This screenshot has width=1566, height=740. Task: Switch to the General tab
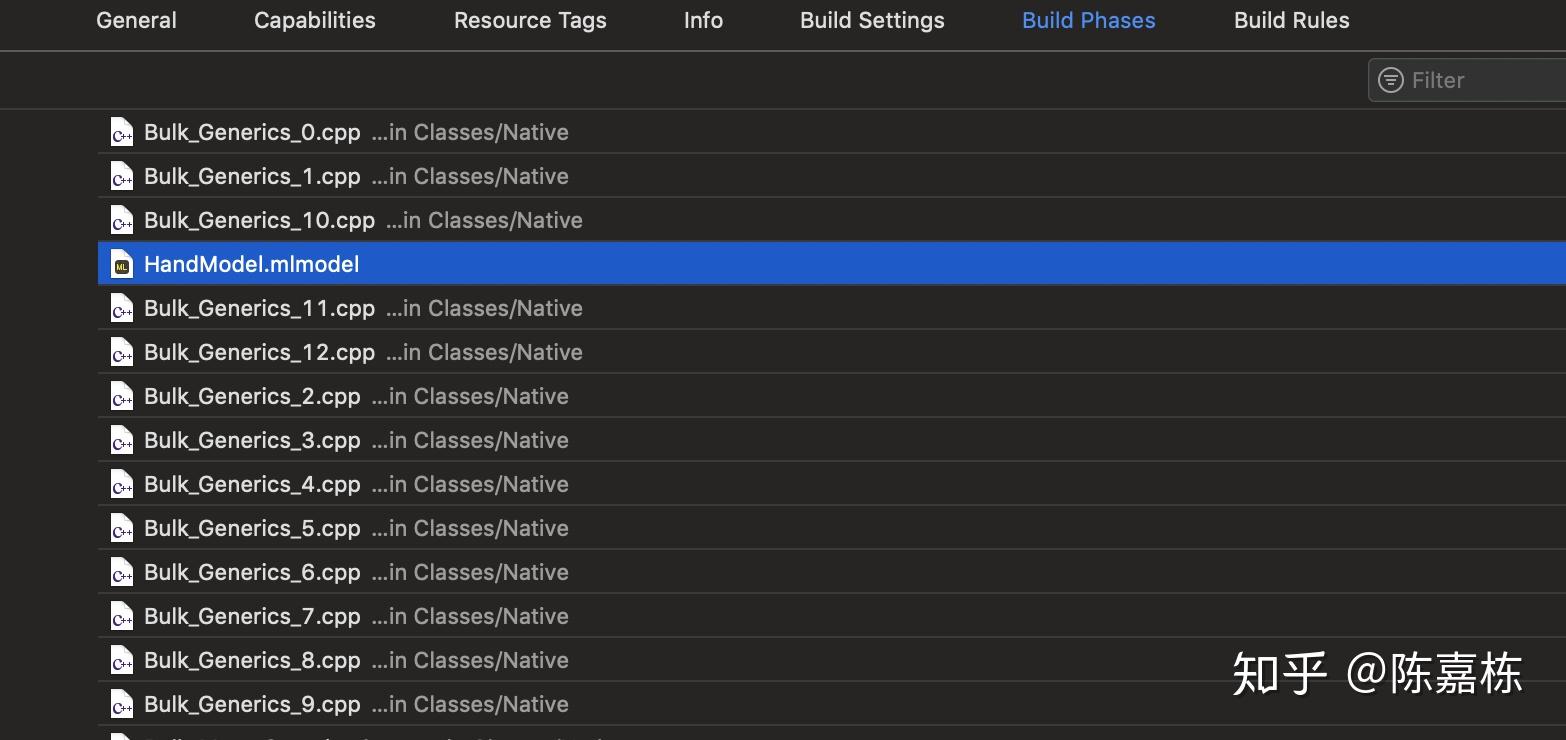[x=136, y=21]
